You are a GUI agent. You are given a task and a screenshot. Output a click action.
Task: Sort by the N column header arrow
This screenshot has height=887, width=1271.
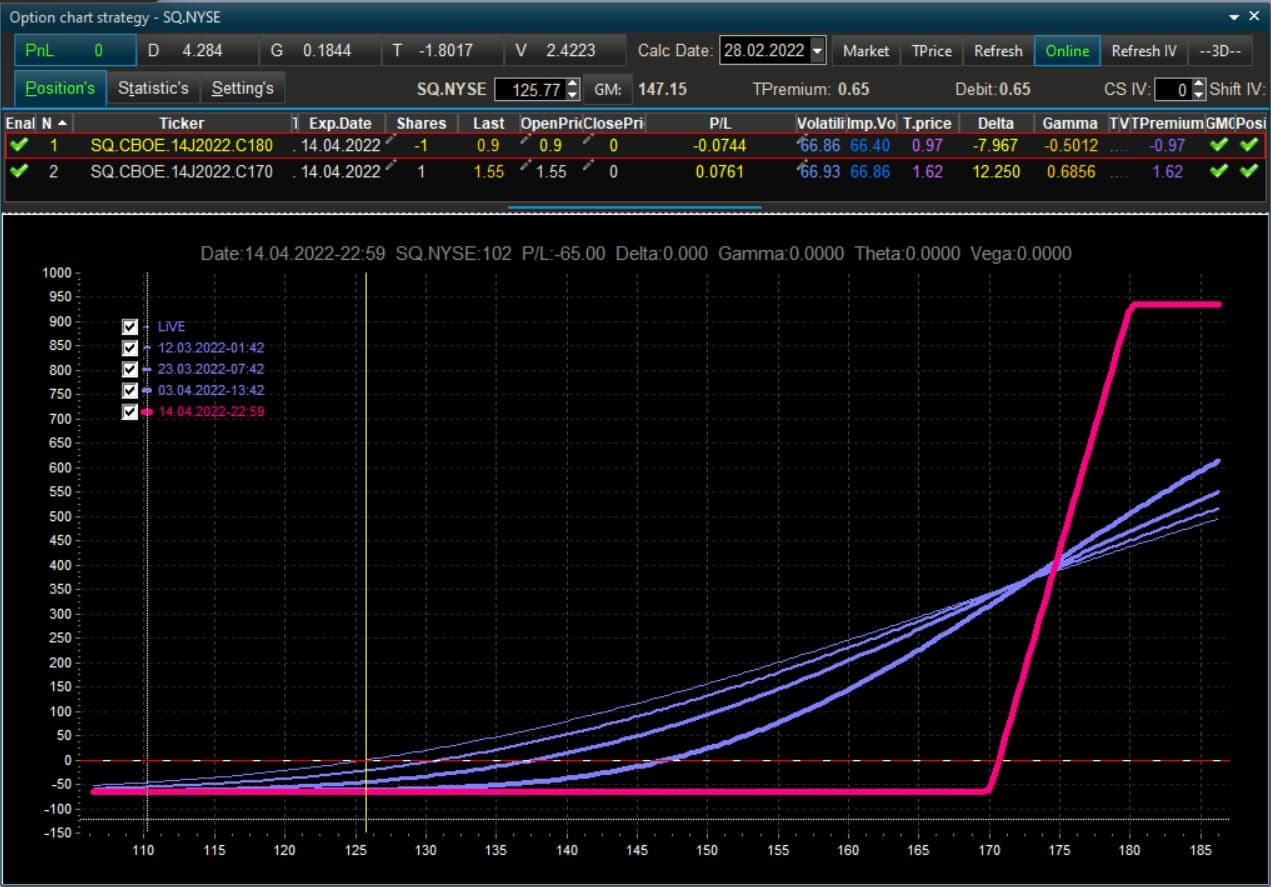point(62,123)
